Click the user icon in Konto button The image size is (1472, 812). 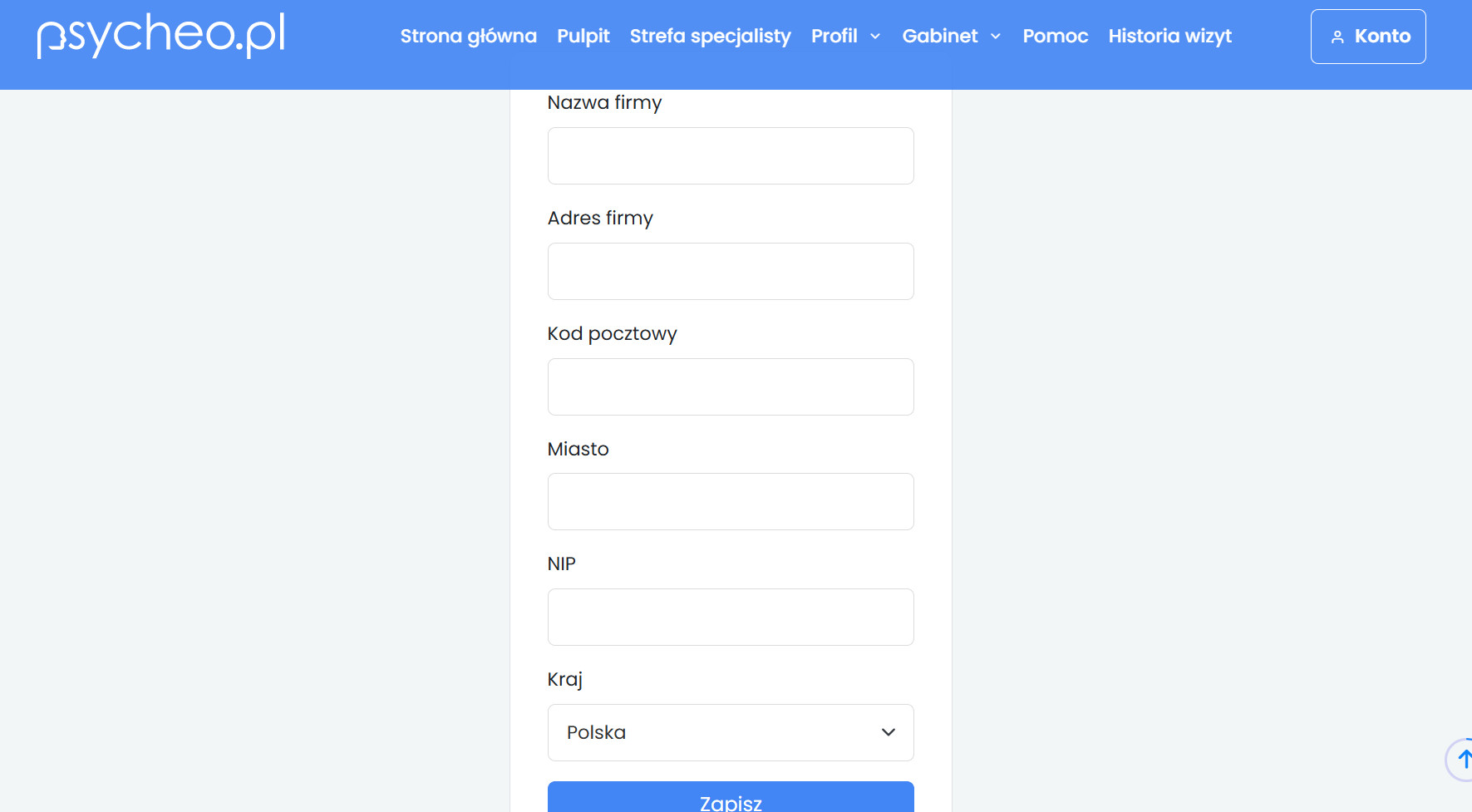point(1337,37)
